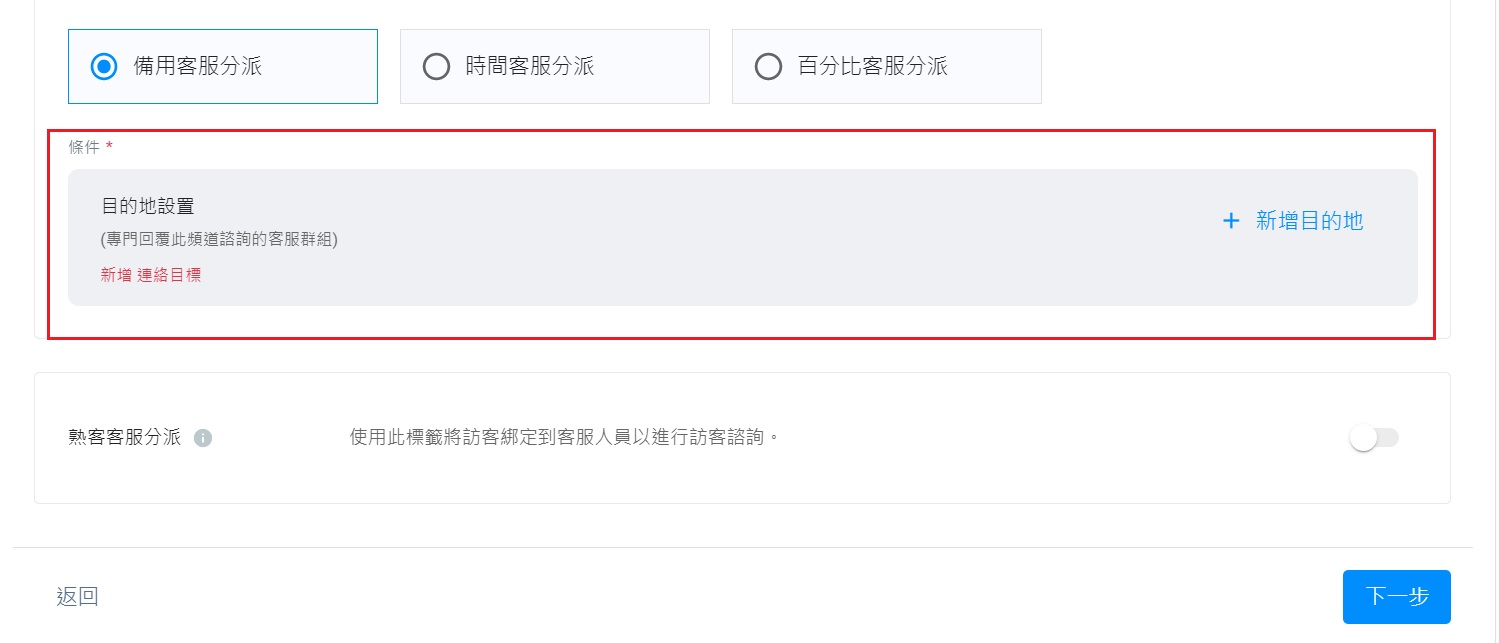Pick the 百分比客服分派 radio option
This screenshot has height=643, width=1499.
(x=768, y=67)
